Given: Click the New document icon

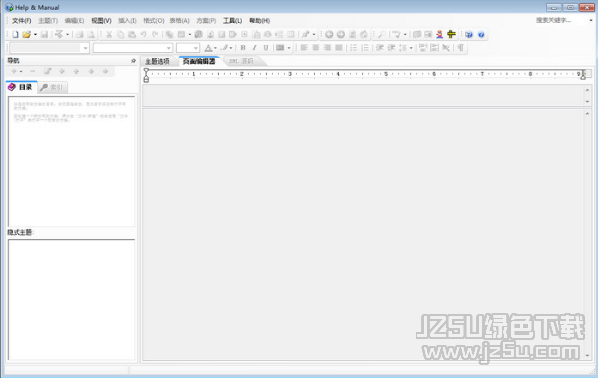Looking at the screenshot, I should (x=15, y=35).
